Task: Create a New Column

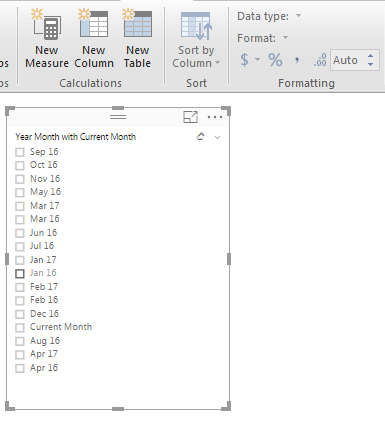Action: point(94,39)
